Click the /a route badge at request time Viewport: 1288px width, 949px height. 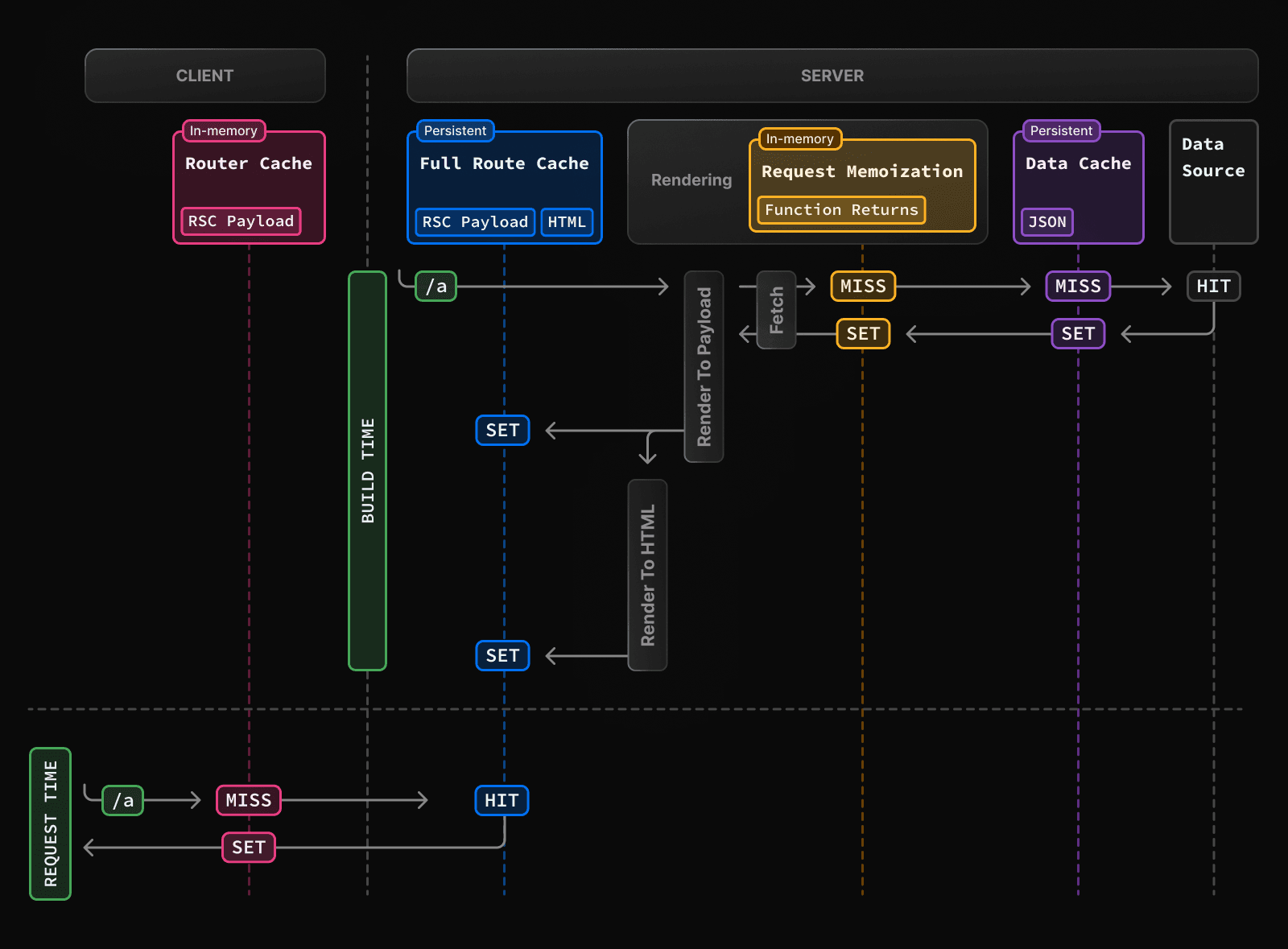point(122,799)
